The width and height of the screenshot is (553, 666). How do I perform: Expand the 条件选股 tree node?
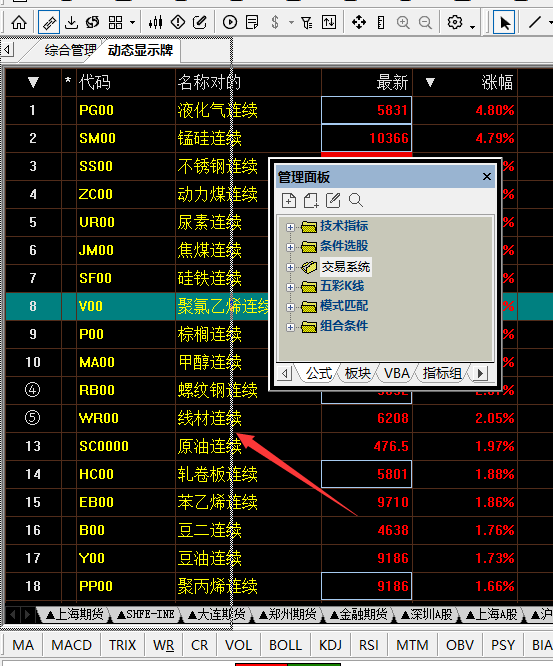tap(290, 247)
